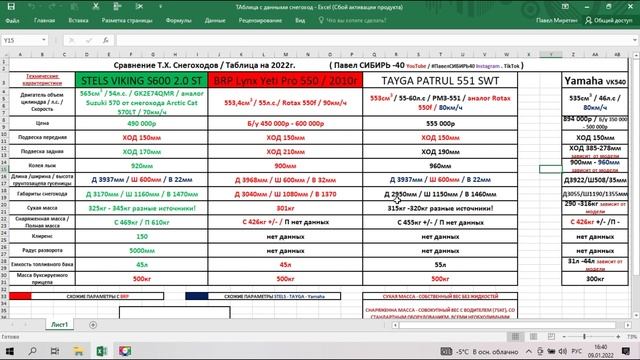This screenshot has width=640, height=360.
Task: Click the zoom percentage value in status bar
Action: click(632, 336)
